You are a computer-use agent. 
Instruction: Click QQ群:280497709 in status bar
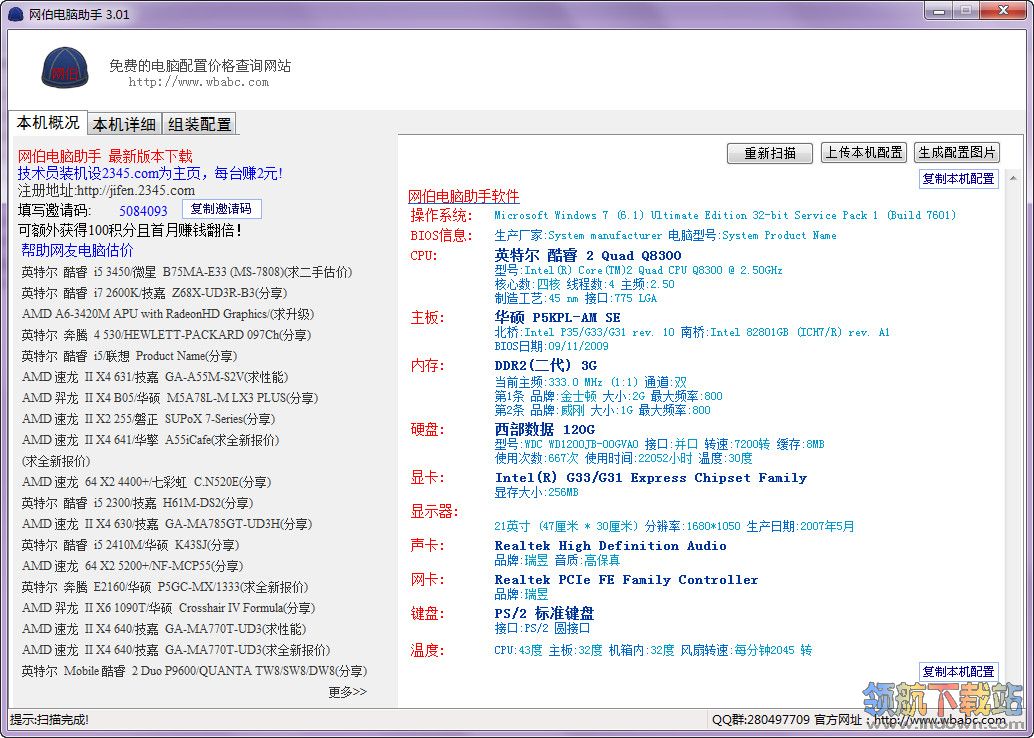[761, 720]
